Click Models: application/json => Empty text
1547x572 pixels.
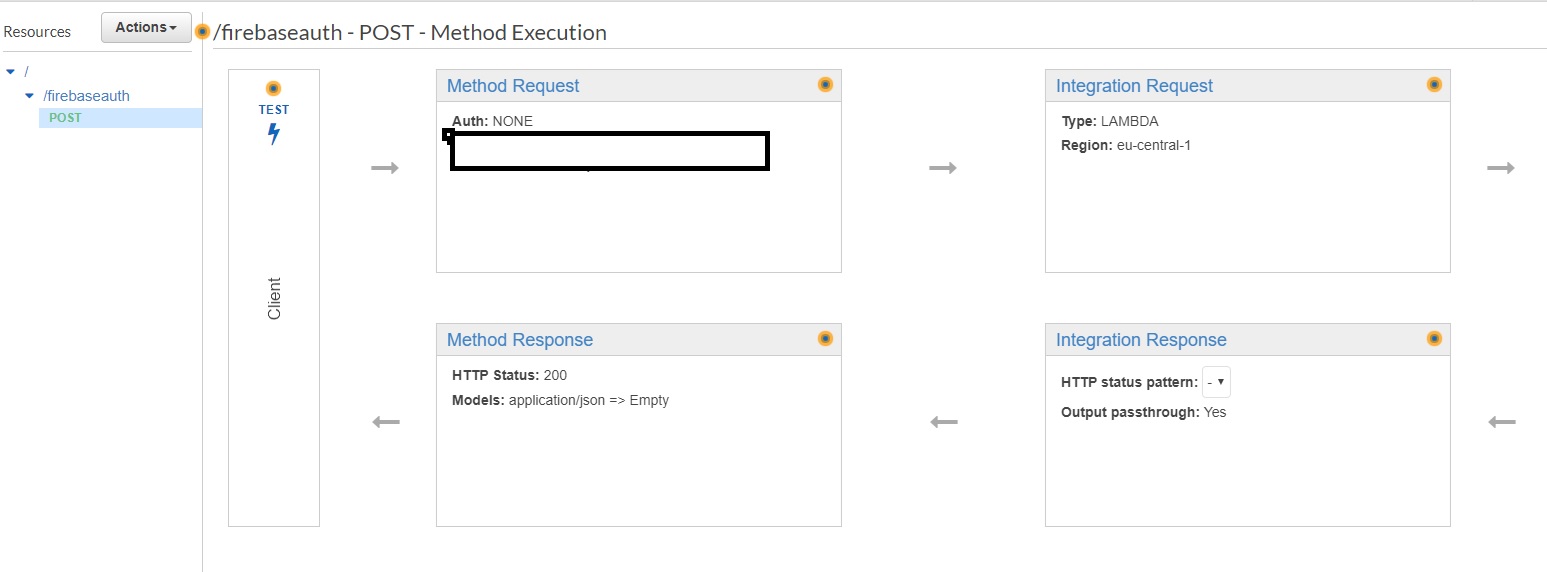(x=560, y=400)
